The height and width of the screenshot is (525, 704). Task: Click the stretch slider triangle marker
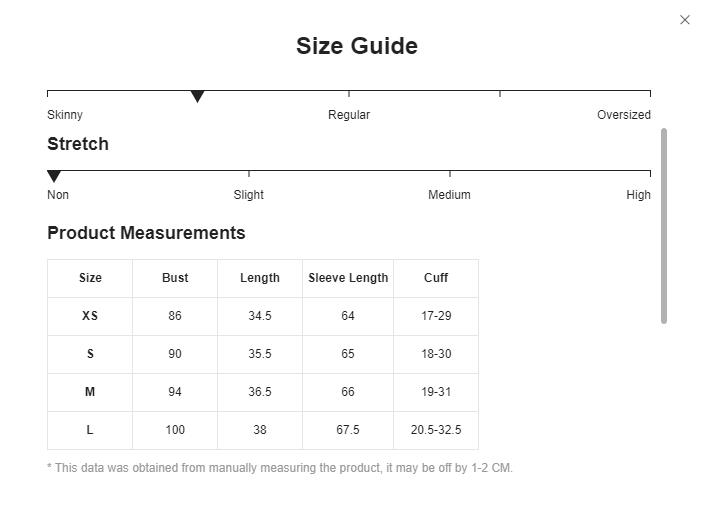pyautogui.click(x=54, y=176)
